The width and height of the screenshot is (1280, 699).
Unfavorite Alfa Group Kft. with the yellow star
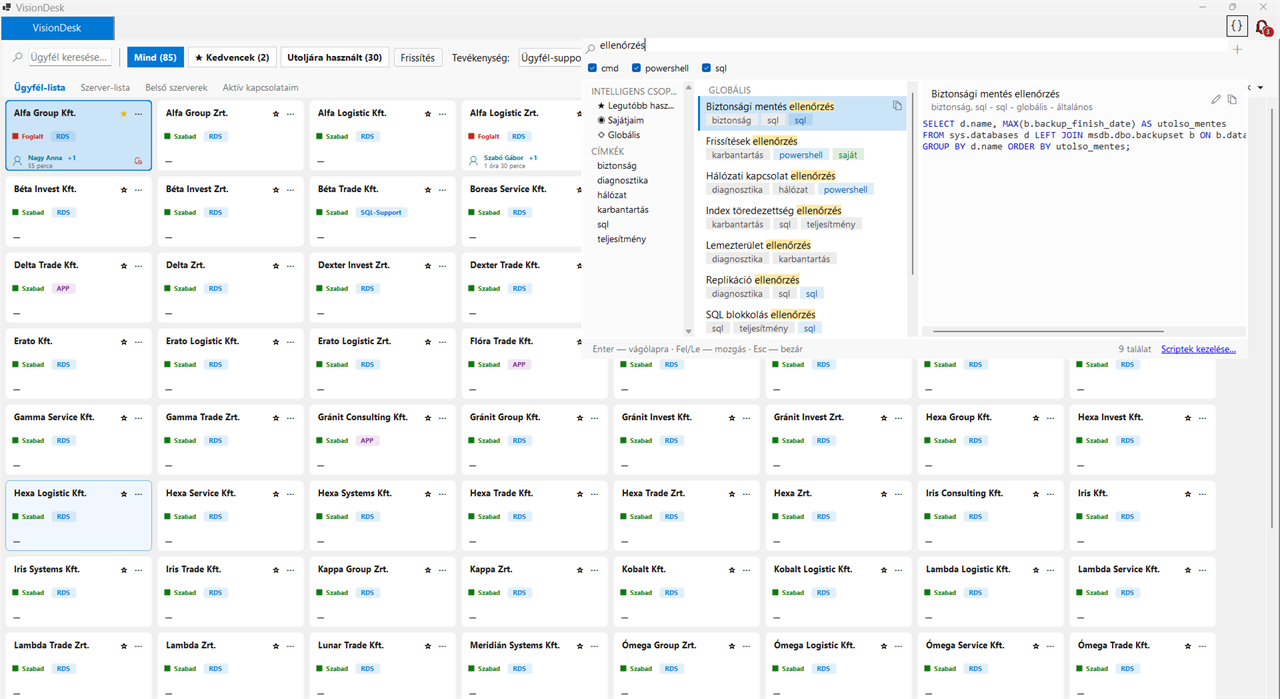[124, 114]
